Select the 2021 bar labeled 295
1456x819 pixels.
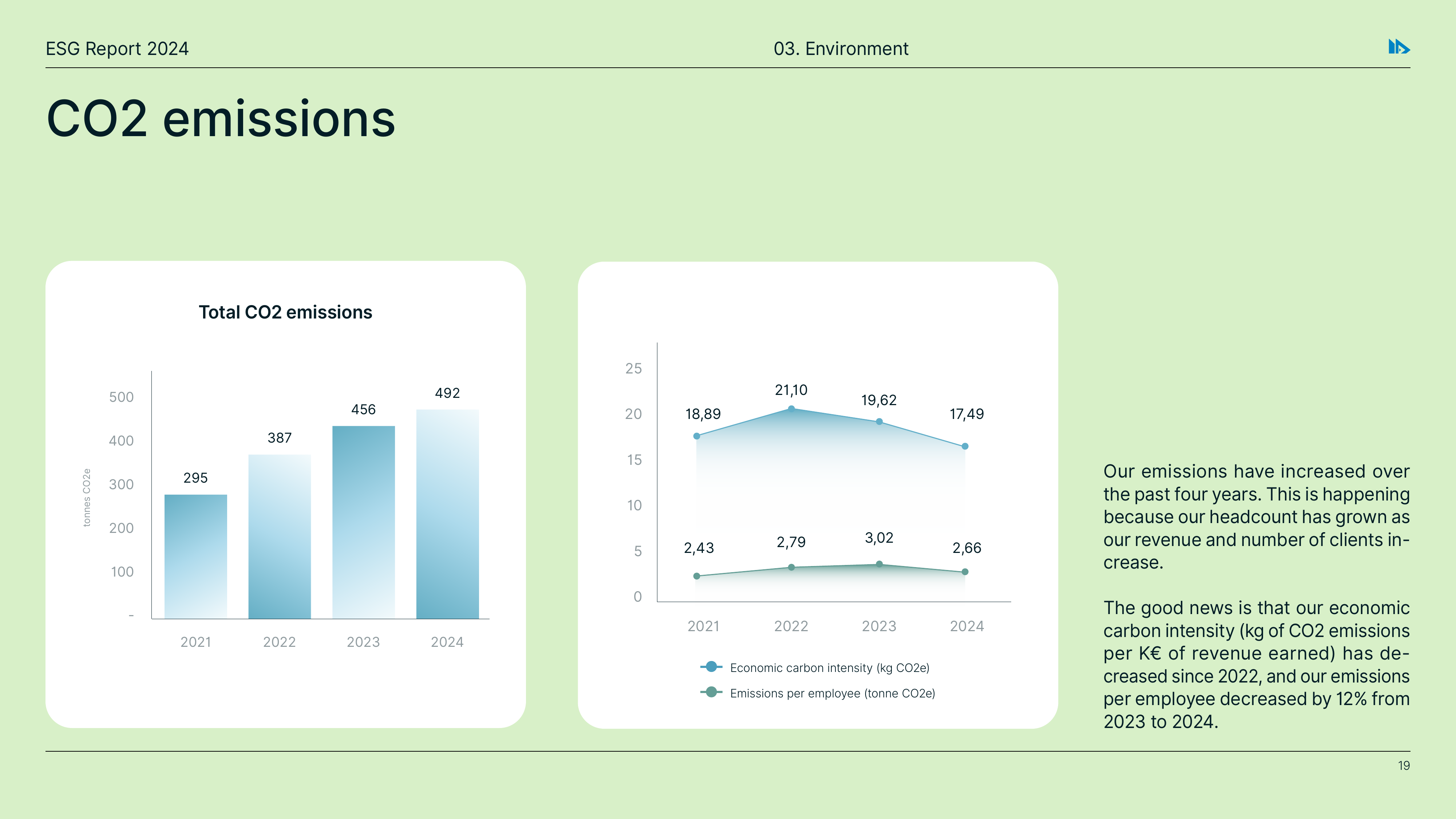click(195, 557)
